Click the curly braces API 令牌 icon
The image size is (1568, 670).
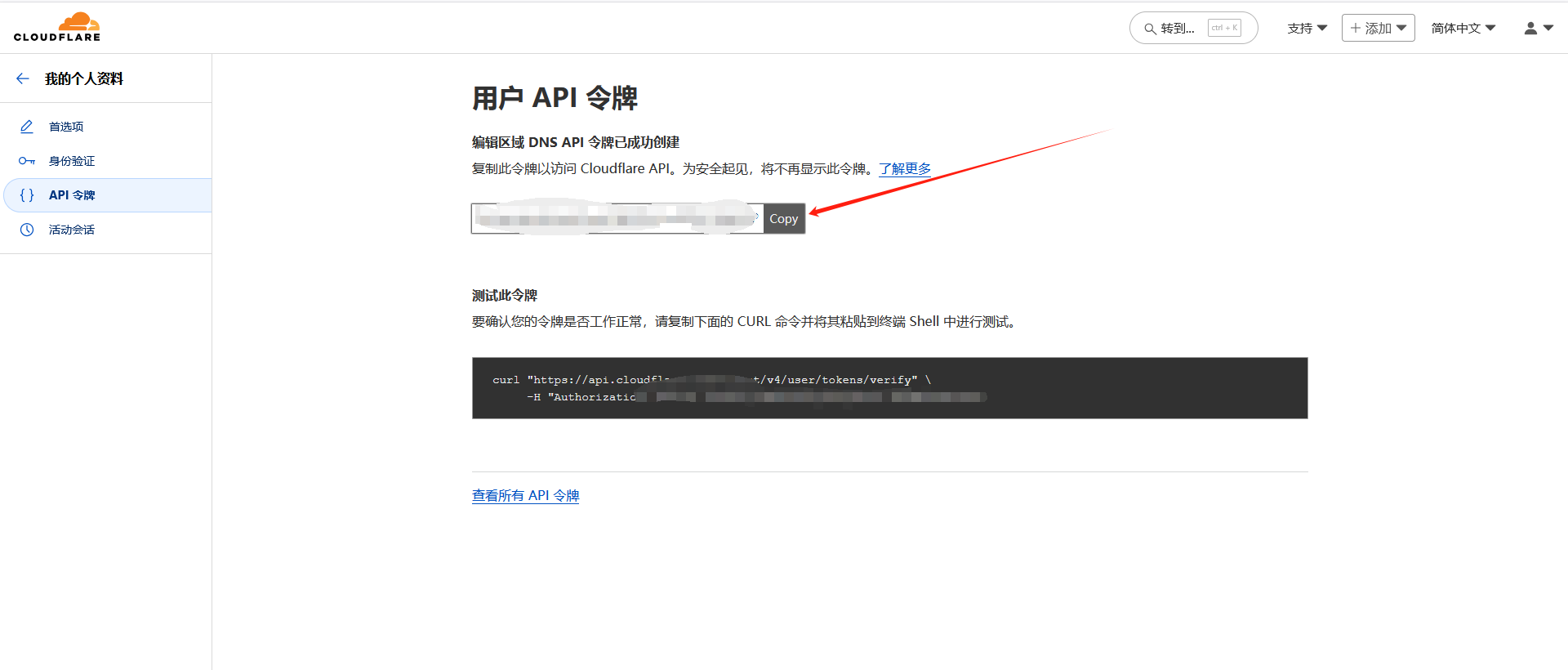coord(27,195)
